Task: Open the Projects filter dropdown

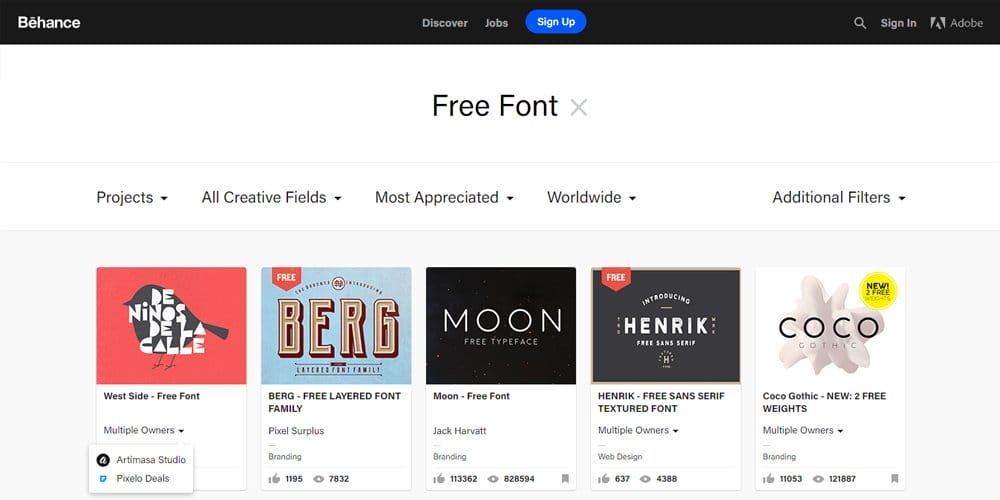Action: 132,198
